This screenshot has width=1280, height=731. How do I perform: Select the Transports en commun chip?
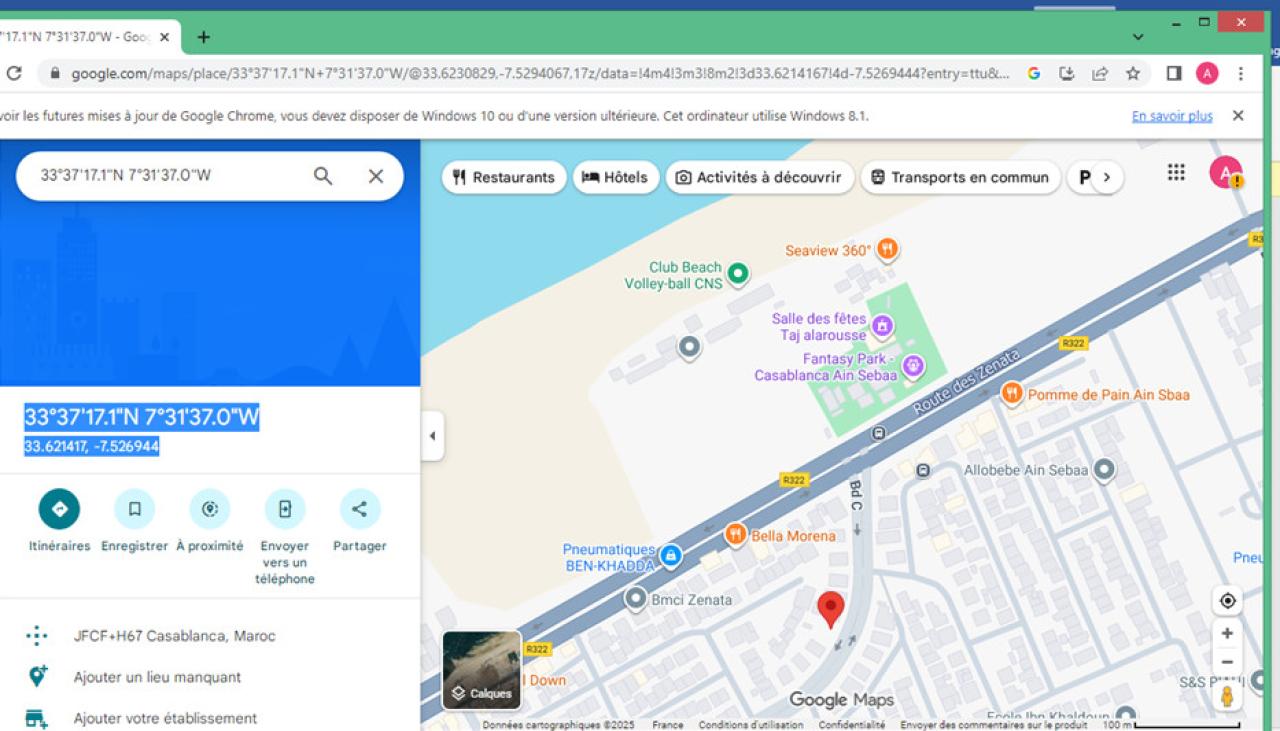(x=960, y=177)
